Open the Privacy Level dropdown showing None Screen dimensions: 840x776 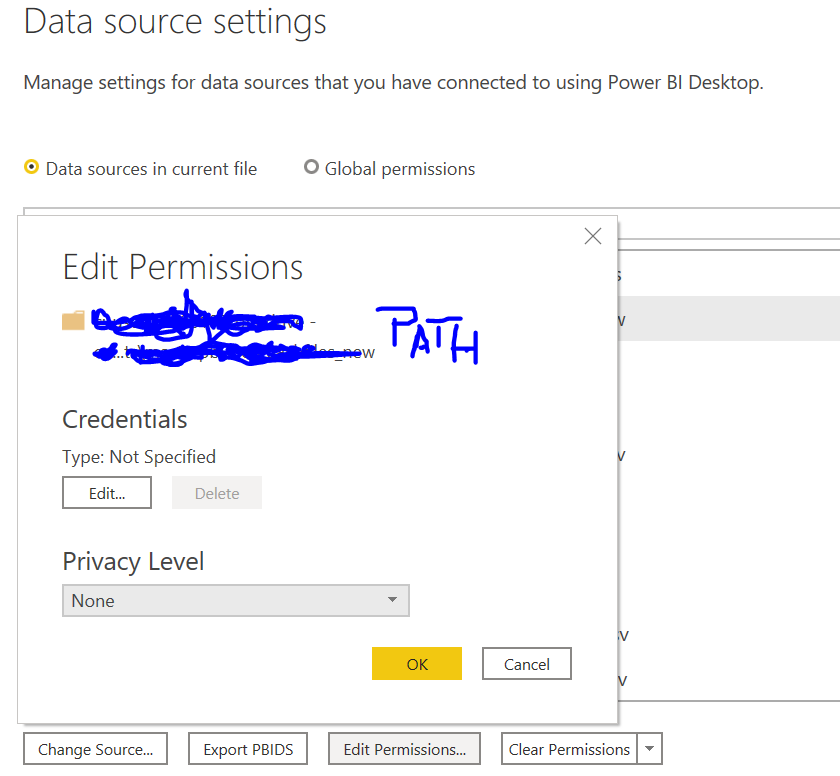pos(236,601)
